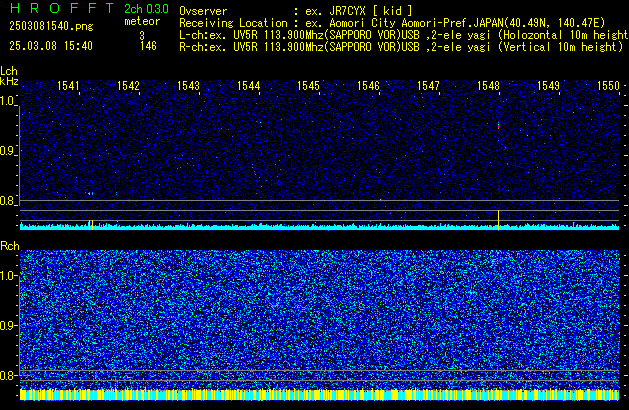Screen dimensions: 629x410
Task: Click the HROFFT program title
Action: [x=62, y=8]
